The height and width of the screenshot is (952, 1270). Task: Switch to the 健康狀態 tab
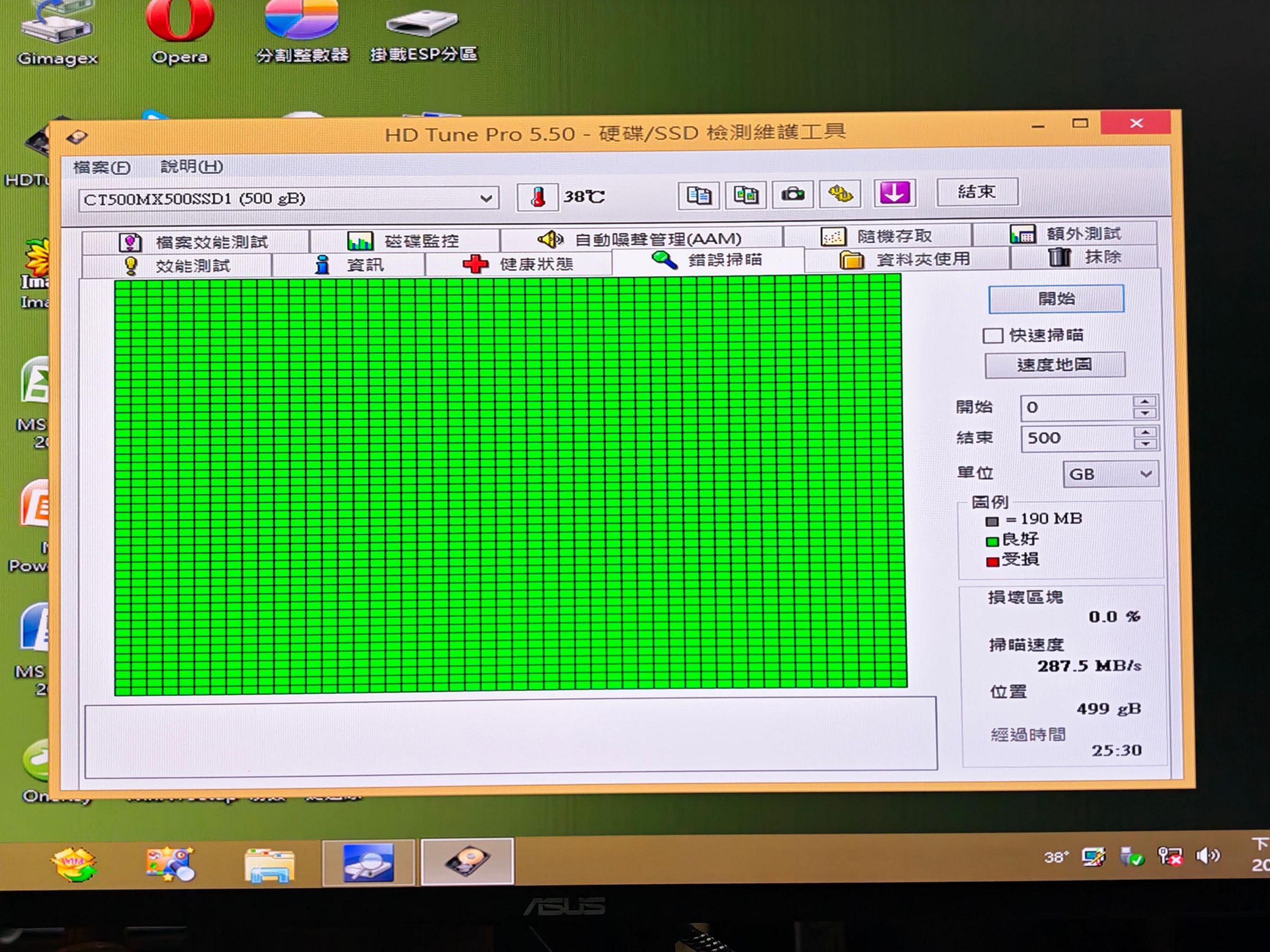[519, 263]
